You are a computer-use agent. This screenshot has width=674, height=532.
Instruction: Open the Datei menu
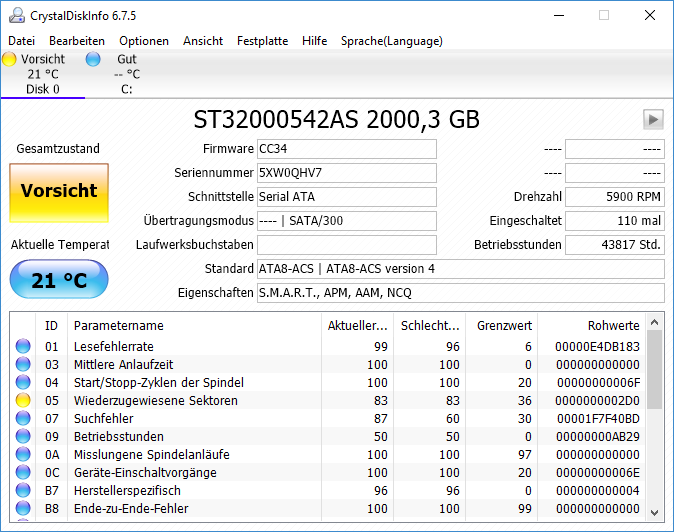tap(21, 41)
